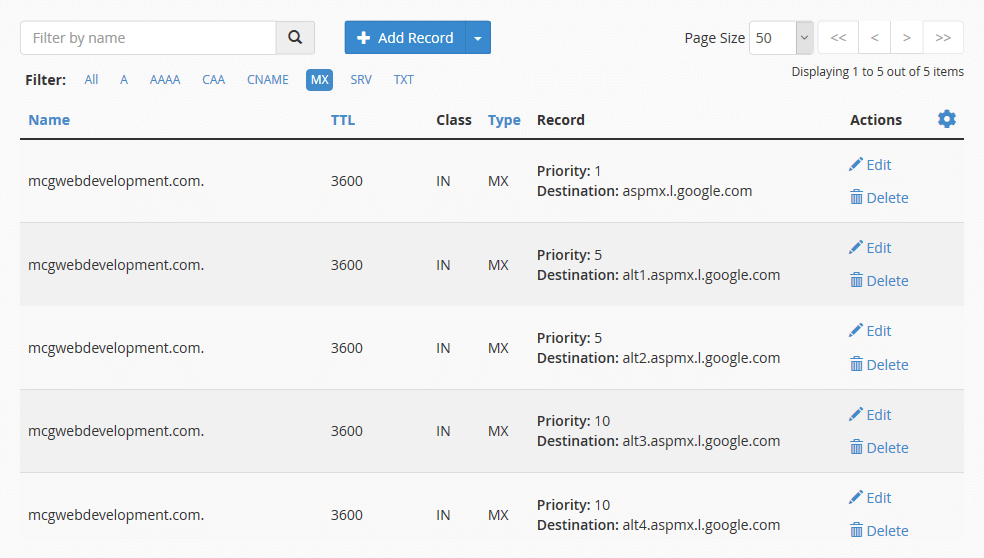Image resolution: width=984 pixels, height=558 pixels.
Task: Open the table settings gear icon
Action: point(946,119)
